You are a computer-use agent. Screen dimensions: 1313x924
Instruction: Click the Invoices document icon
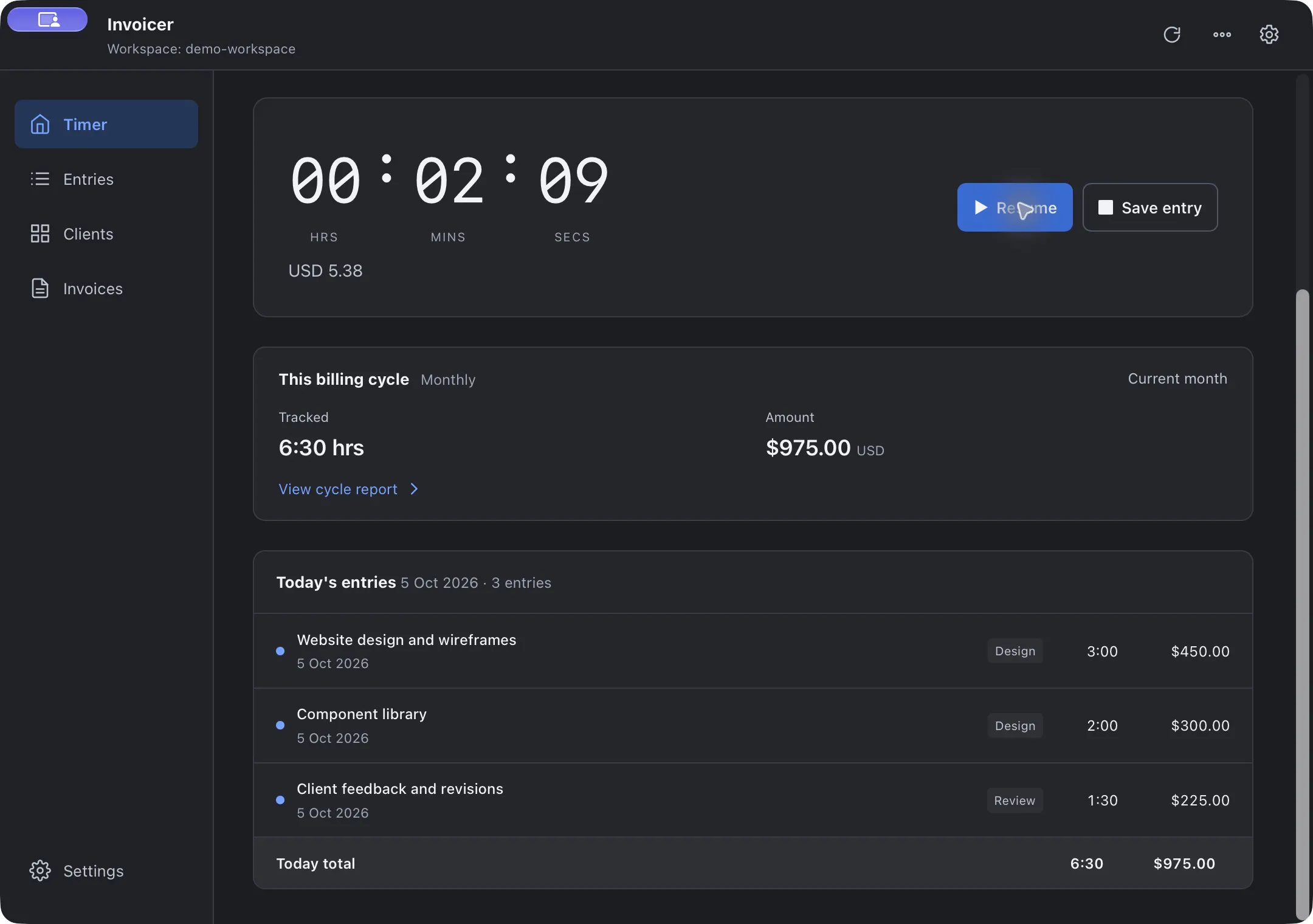pyautogui.click(x=40, y=288)
